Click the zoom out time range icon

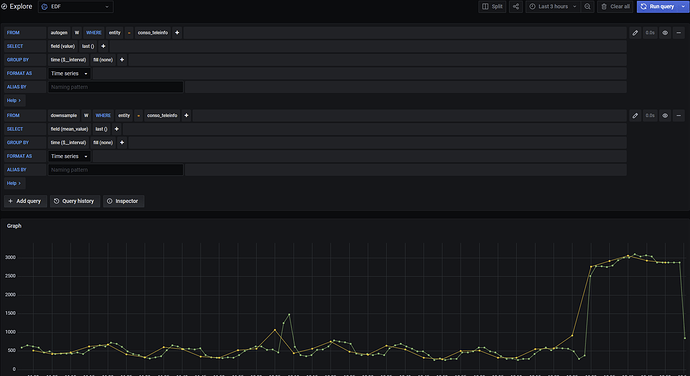(587, 7)
